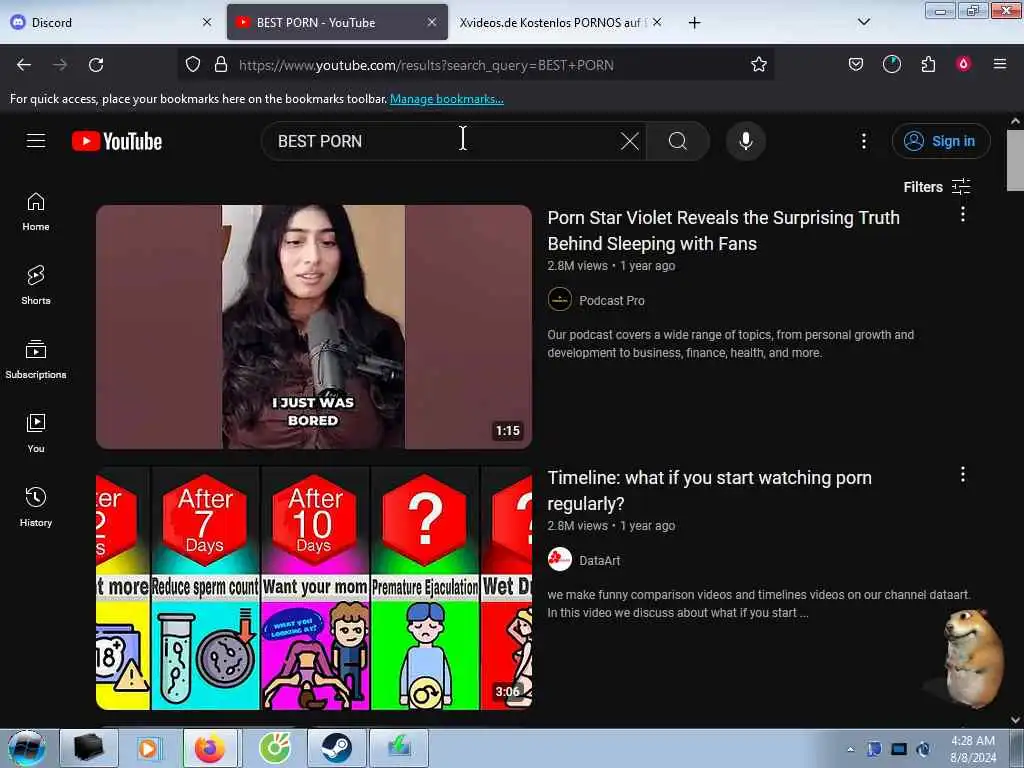Start voice search with microphone icon
This screenshot has width=1024, height=768.
tap(746, 141)
